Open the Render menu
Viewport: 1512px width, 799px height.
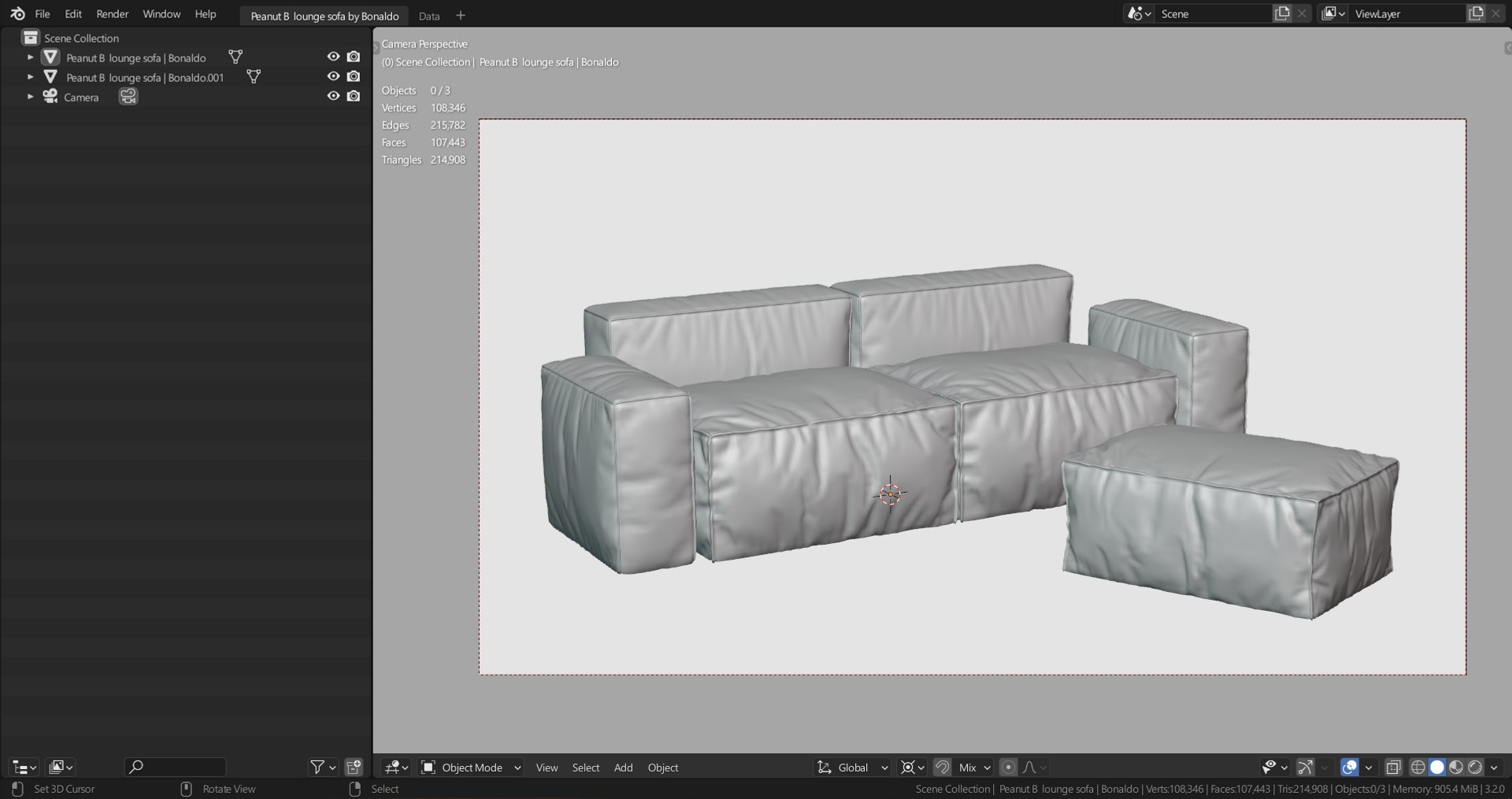click(x=112, y=14)
